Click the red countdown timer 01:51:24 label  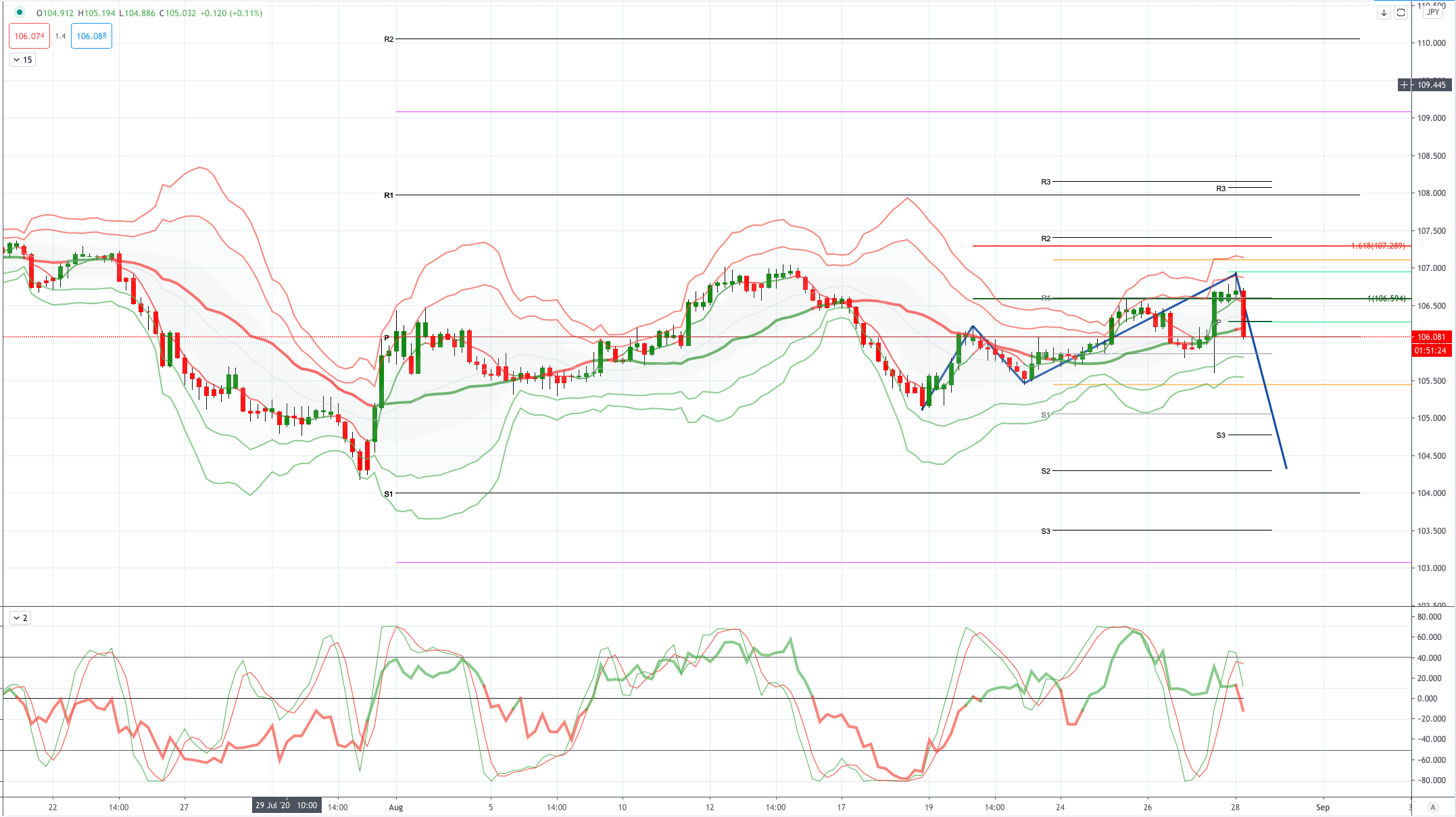click(x=1430, y=350)
